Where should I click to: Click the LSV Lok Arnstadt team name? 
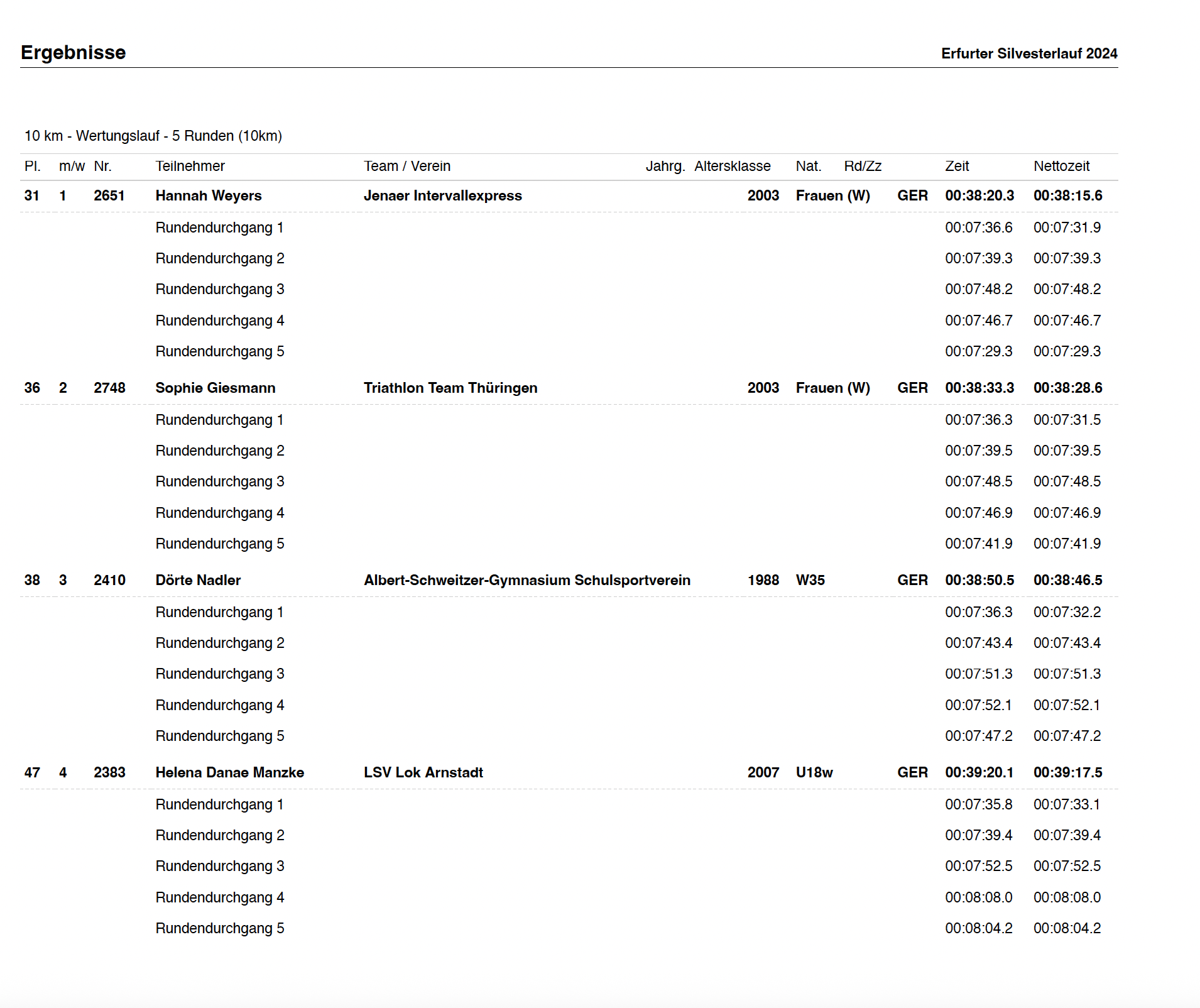tap(423, 772)
